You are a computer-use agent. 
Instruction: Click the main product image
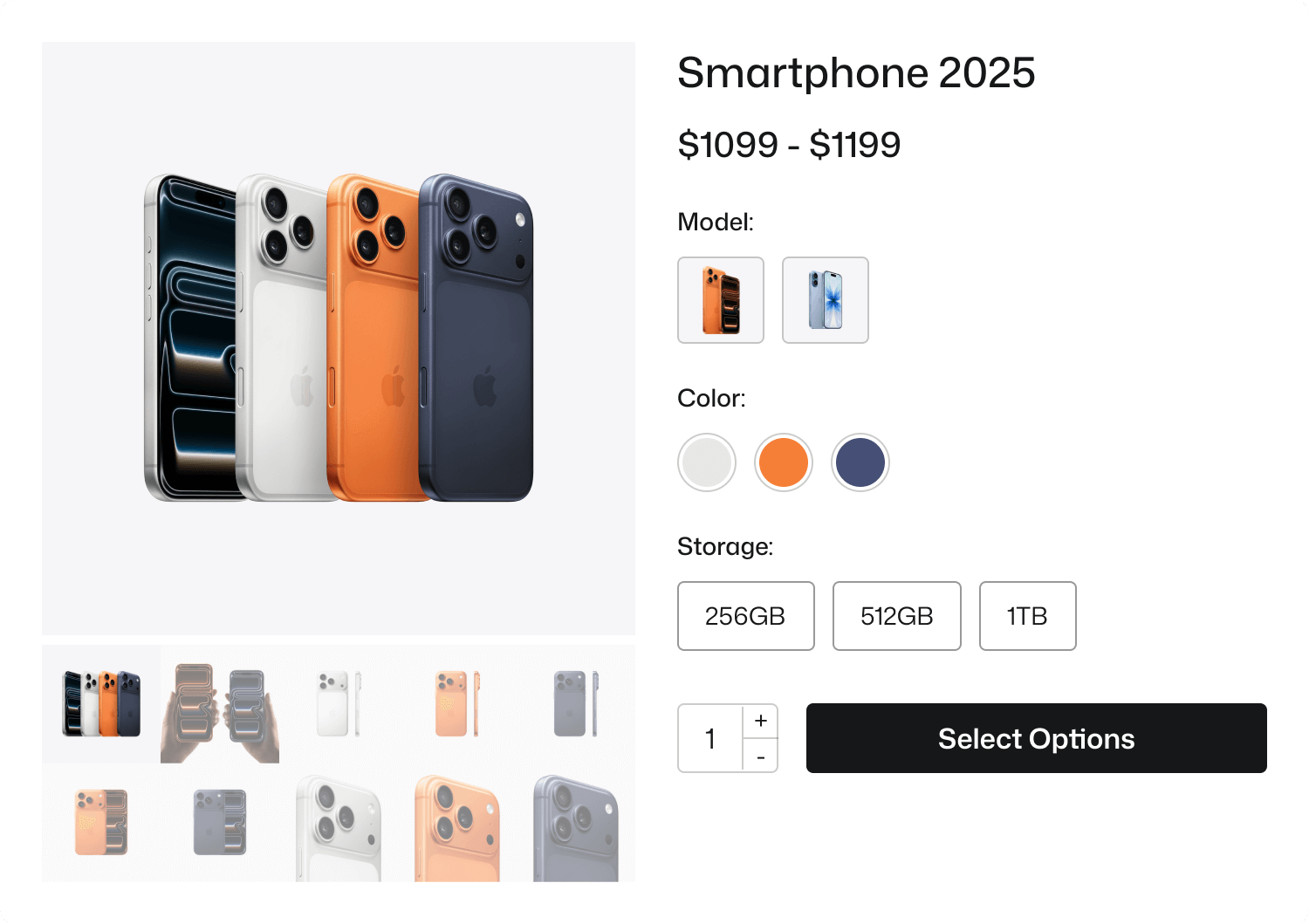[339, 340]
